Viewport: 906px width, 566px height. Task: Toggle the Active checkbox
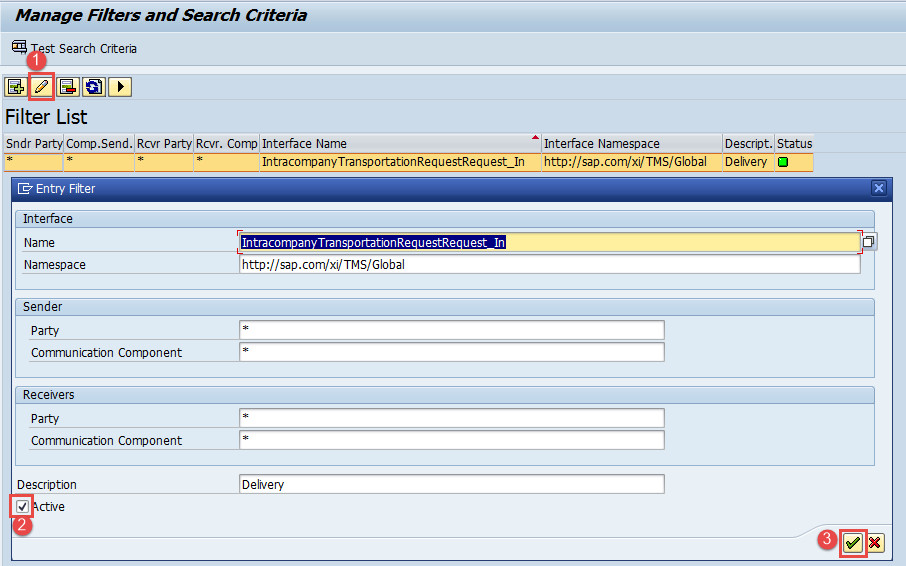22,507
